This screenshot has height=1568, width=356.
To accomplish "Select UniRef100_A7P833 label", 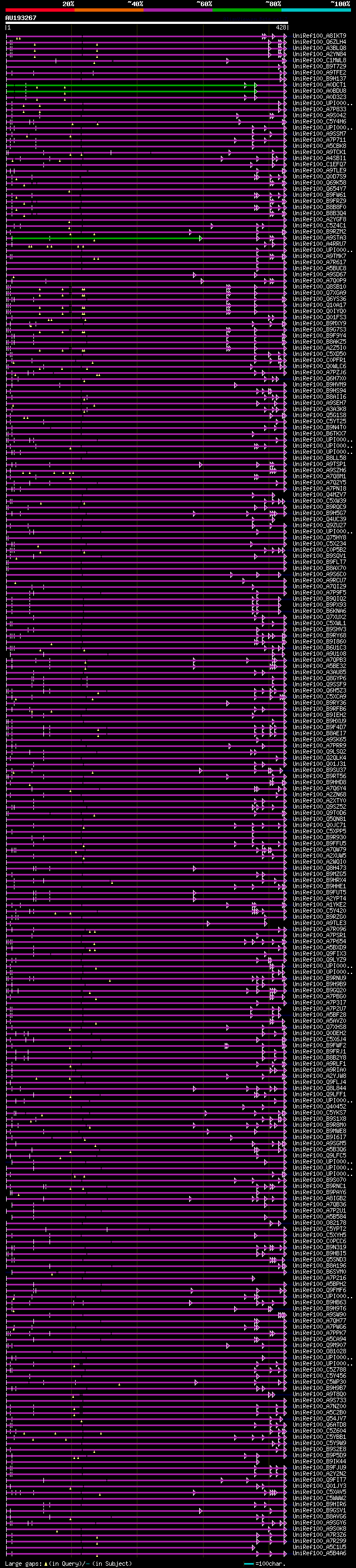I will coord(319,110).
